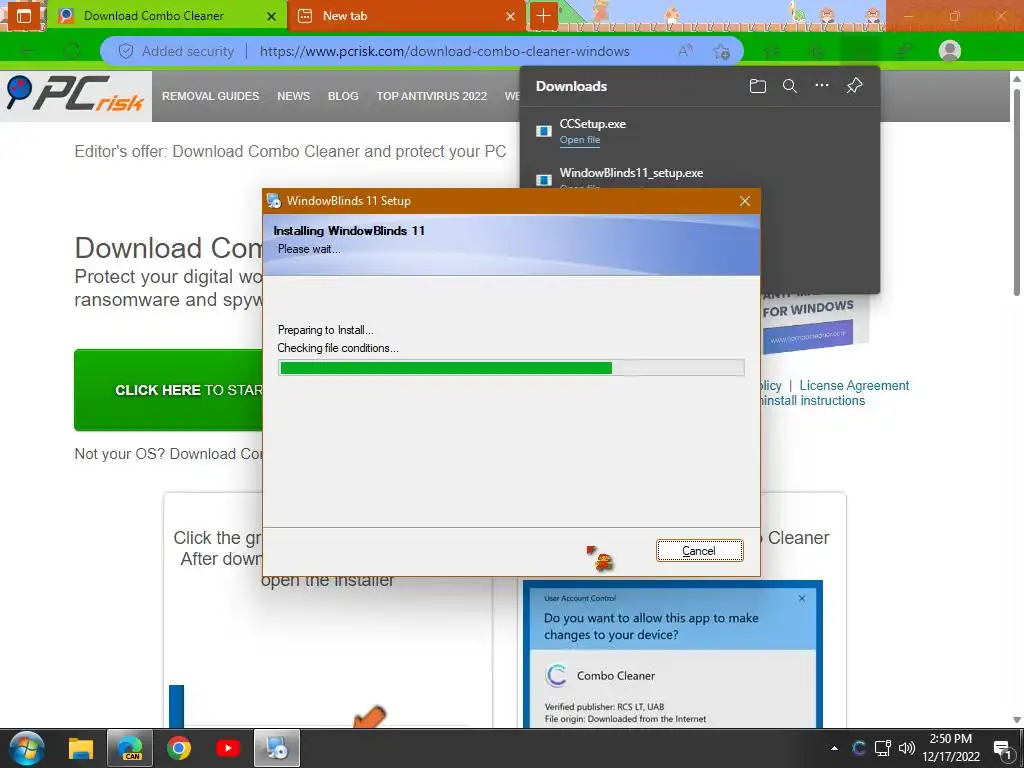This screenshot has height=768, width=1024.
Task: Open downloads folder icon in Downloads panel
Action: coord(758,86)
